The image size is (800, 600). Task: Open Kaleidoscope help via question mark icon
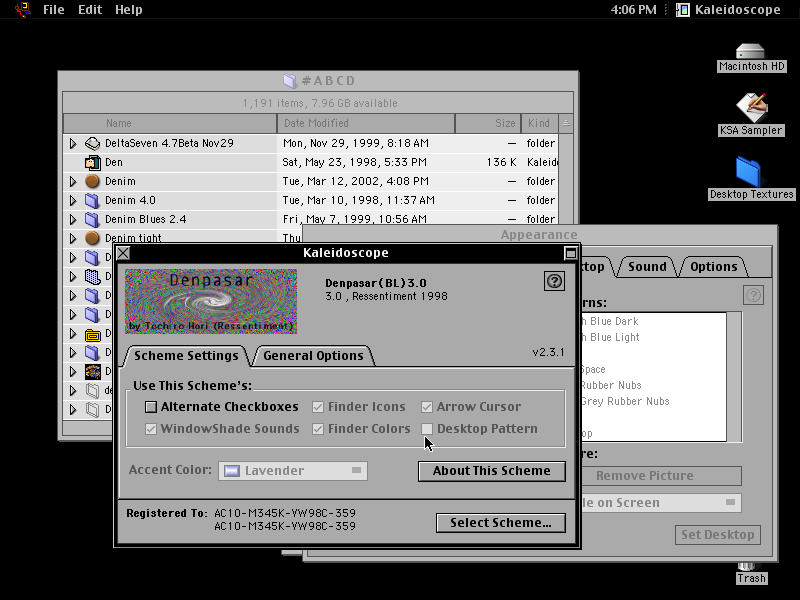click(554, 281)
